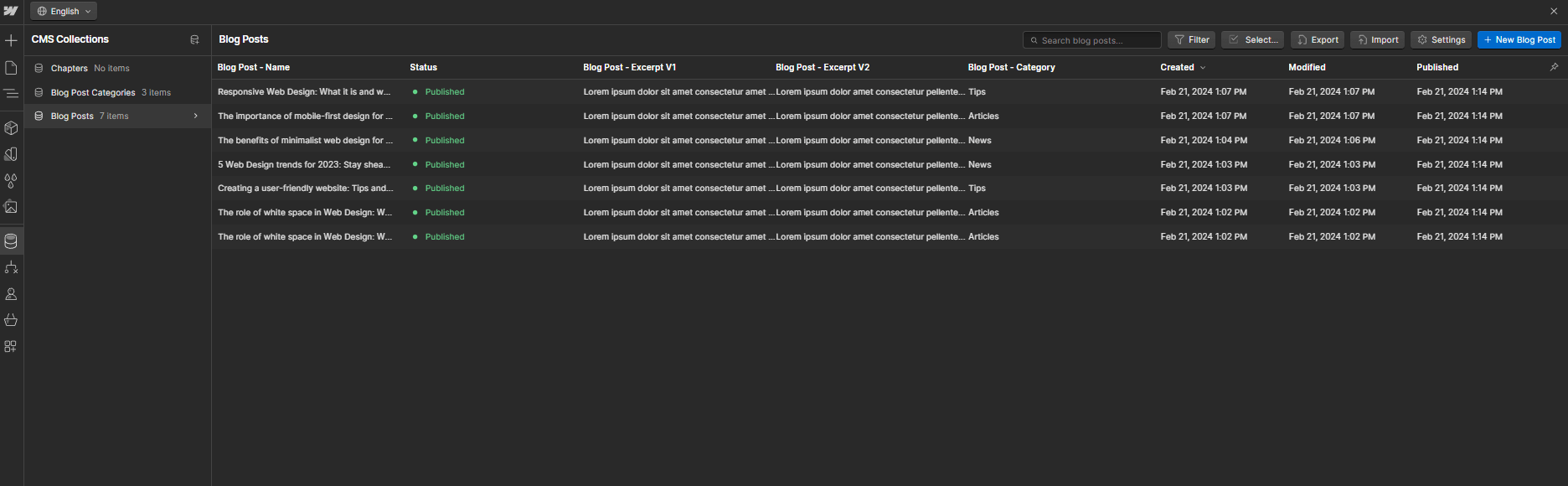Screen dimensions: 1568x486
Task: Click the Import button
Action: pyautogui.click(x=1377, y=39)
